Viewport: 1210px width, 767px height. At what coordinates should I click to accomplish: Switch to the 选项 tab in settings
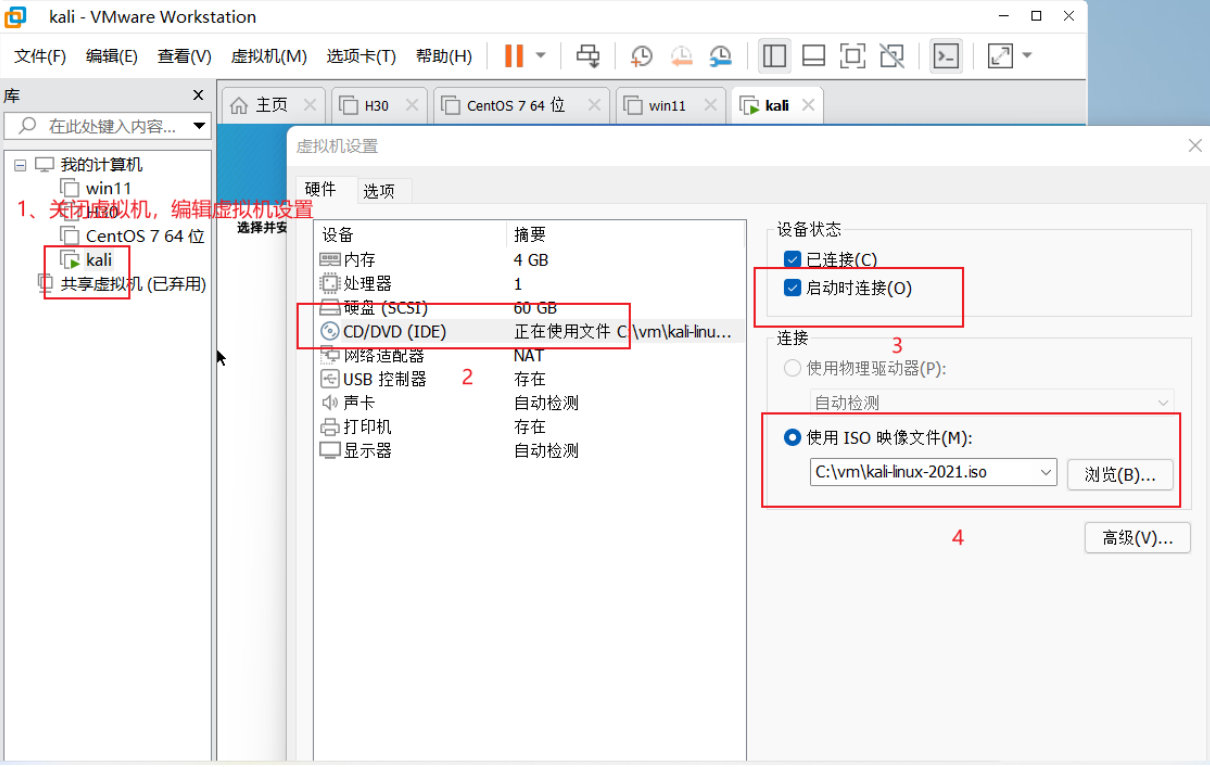click(379, 191)
